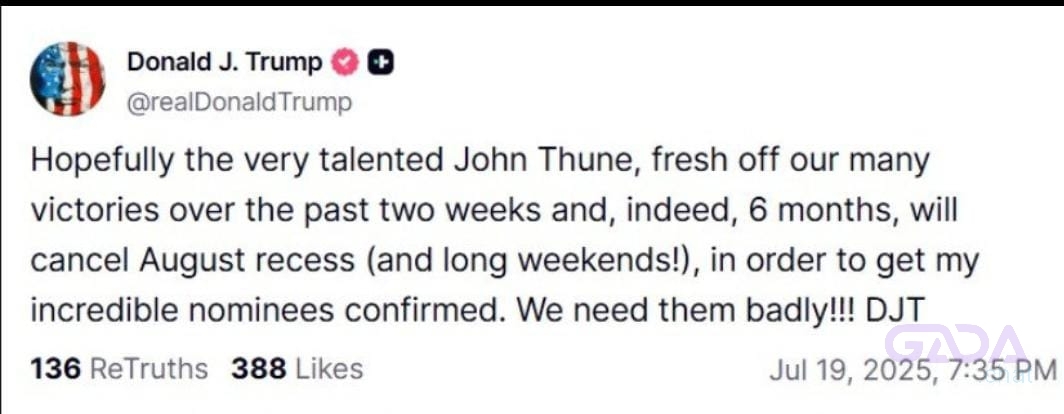
Task: Click the GADA watermark logo
Action: coord(956,344)
